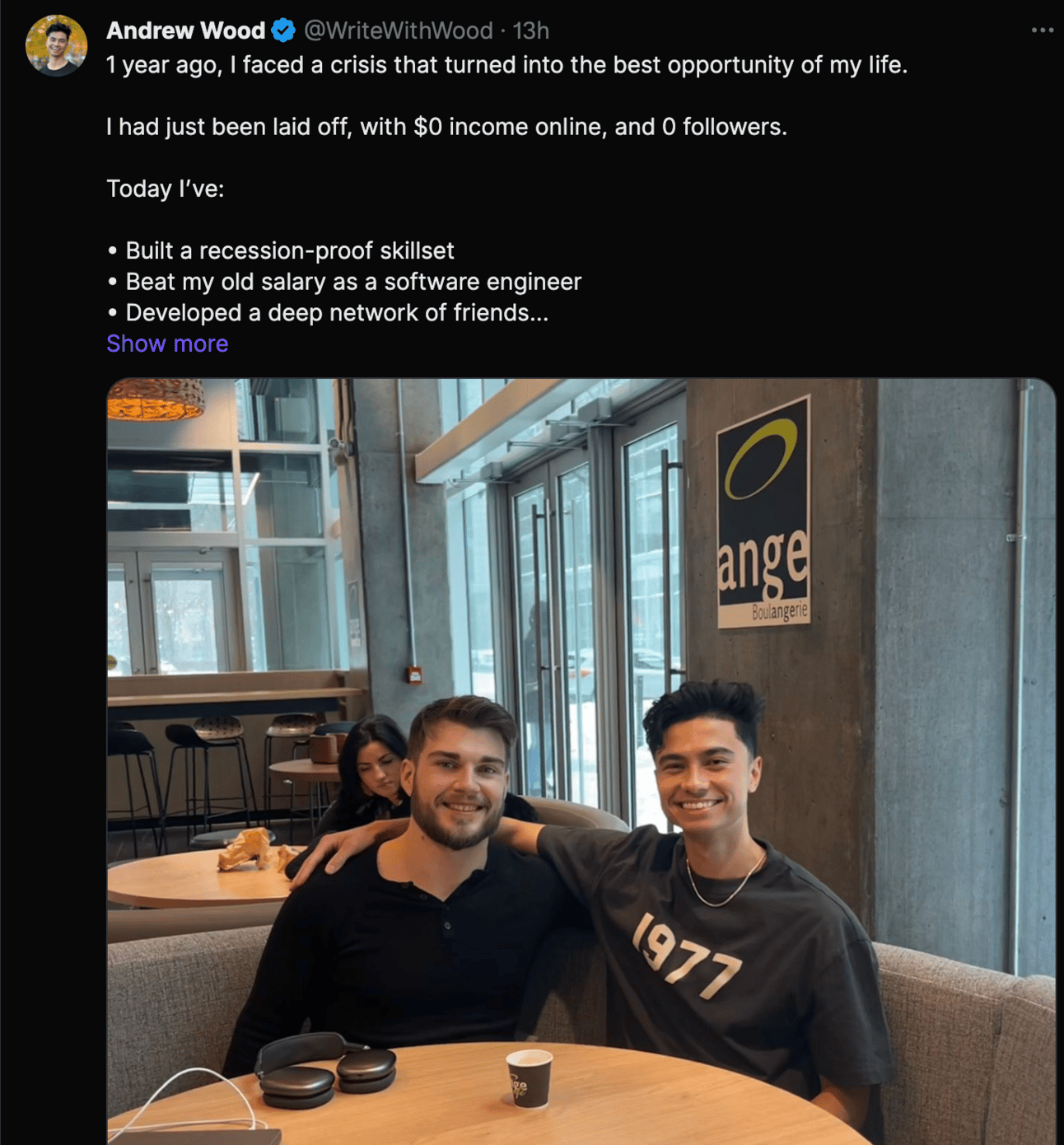
Task: Click the line about beating old salary
Action: [x=344, y=282]
